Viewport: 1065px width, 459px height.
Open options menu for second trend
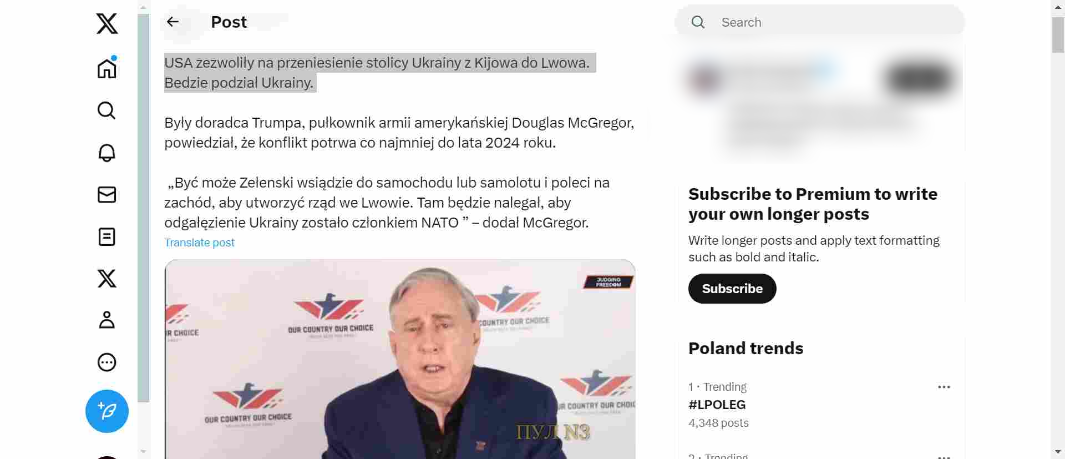pyautogui.click(x=943, y=456)
